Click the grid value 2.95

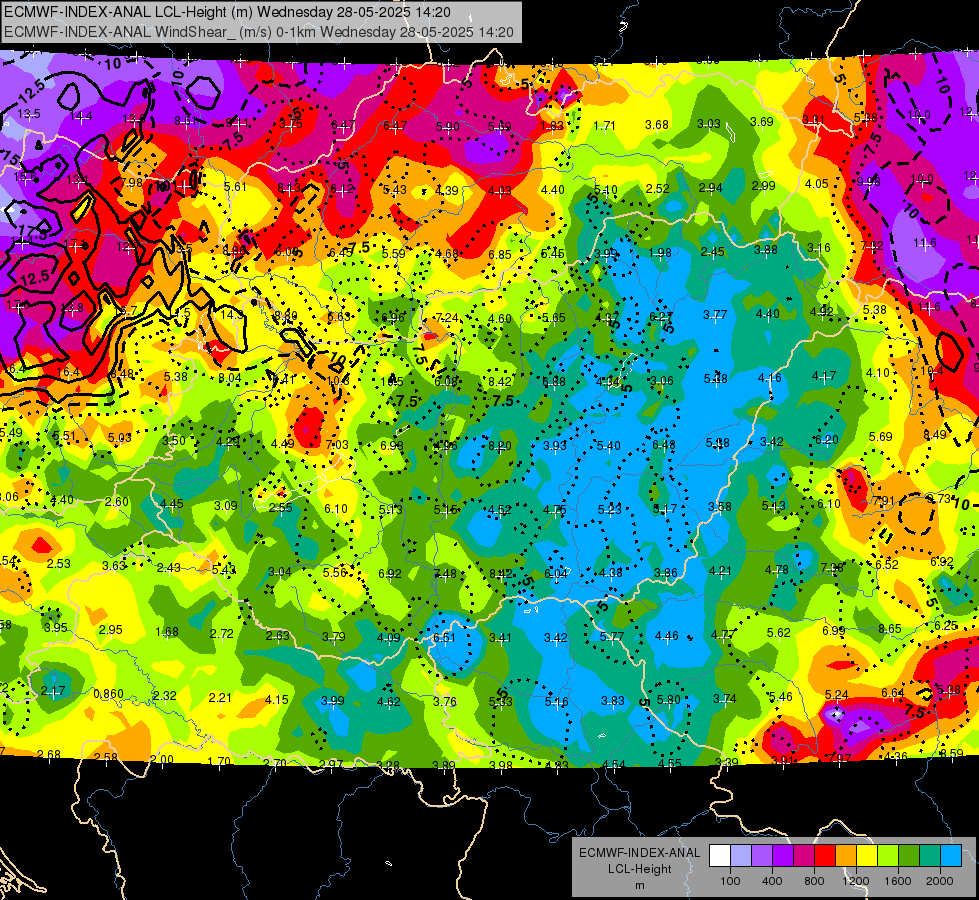[x=111, y=630]
